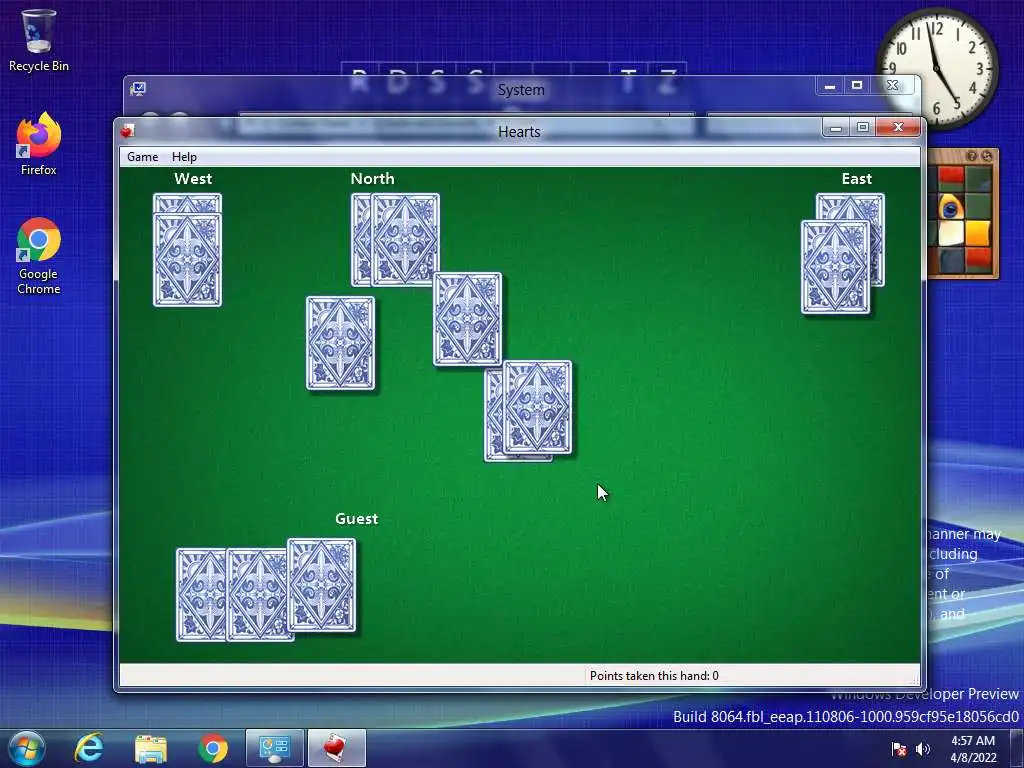Close the Hearts window

899,127
